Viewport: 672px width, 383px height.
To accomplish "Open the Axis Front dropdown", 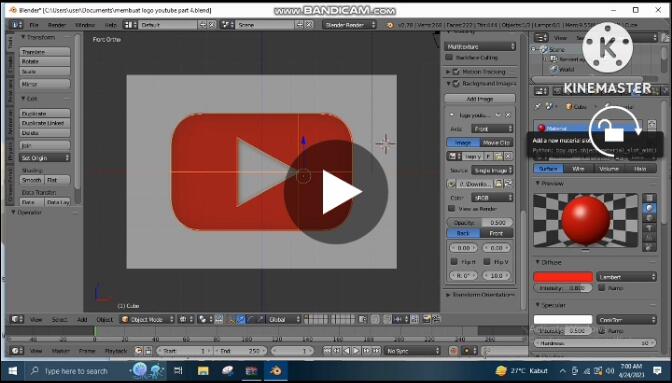I will point(492,129).
